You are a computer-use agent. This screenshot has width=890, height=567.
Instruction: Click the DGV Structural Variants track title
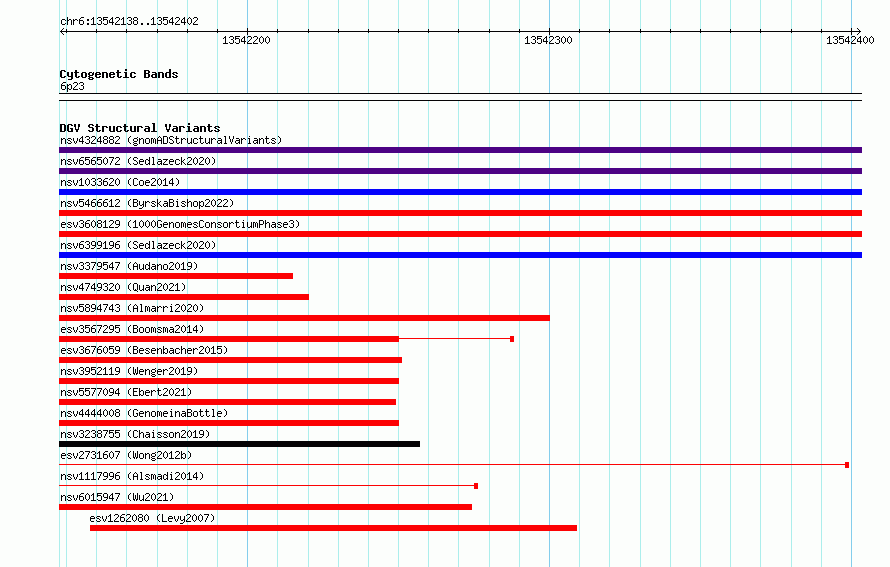click(140, 128)
